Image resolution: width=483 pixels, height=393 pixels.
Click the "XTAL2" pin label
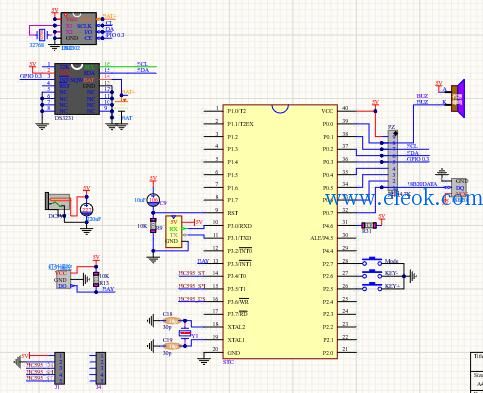[236, 327]
